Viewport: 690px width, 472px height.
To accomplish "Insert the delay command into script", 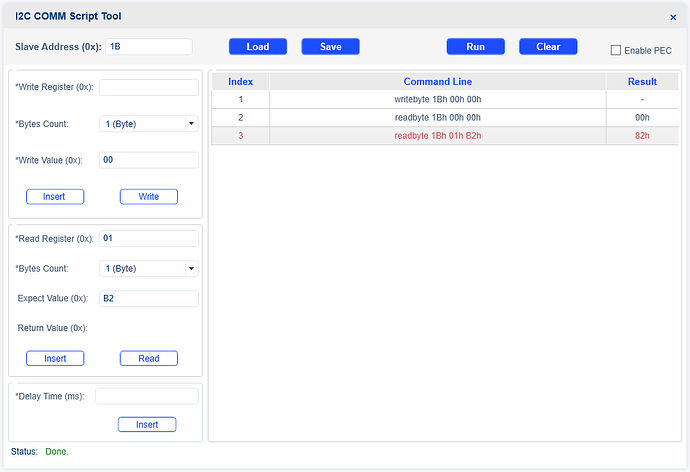I will [x=147, y=425].
